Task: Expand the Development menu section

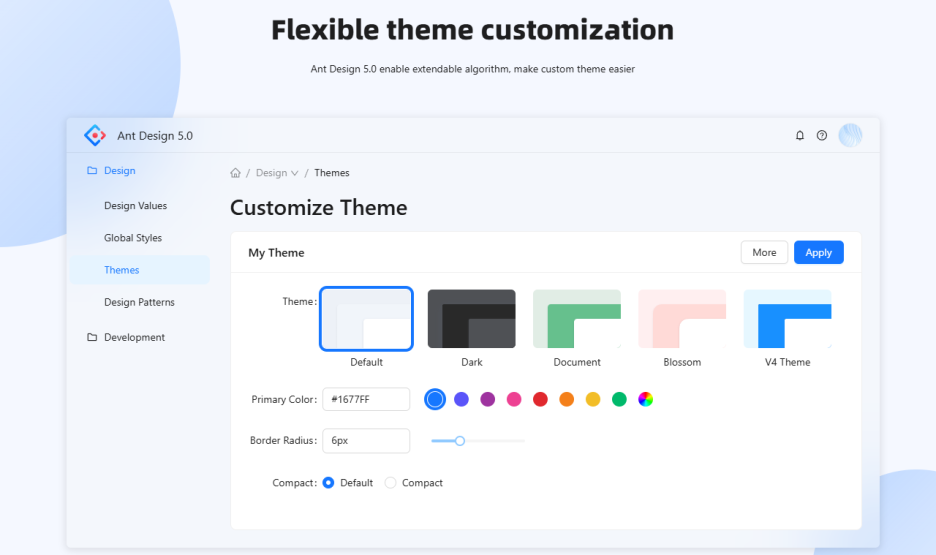Action: tap(140, 337)
